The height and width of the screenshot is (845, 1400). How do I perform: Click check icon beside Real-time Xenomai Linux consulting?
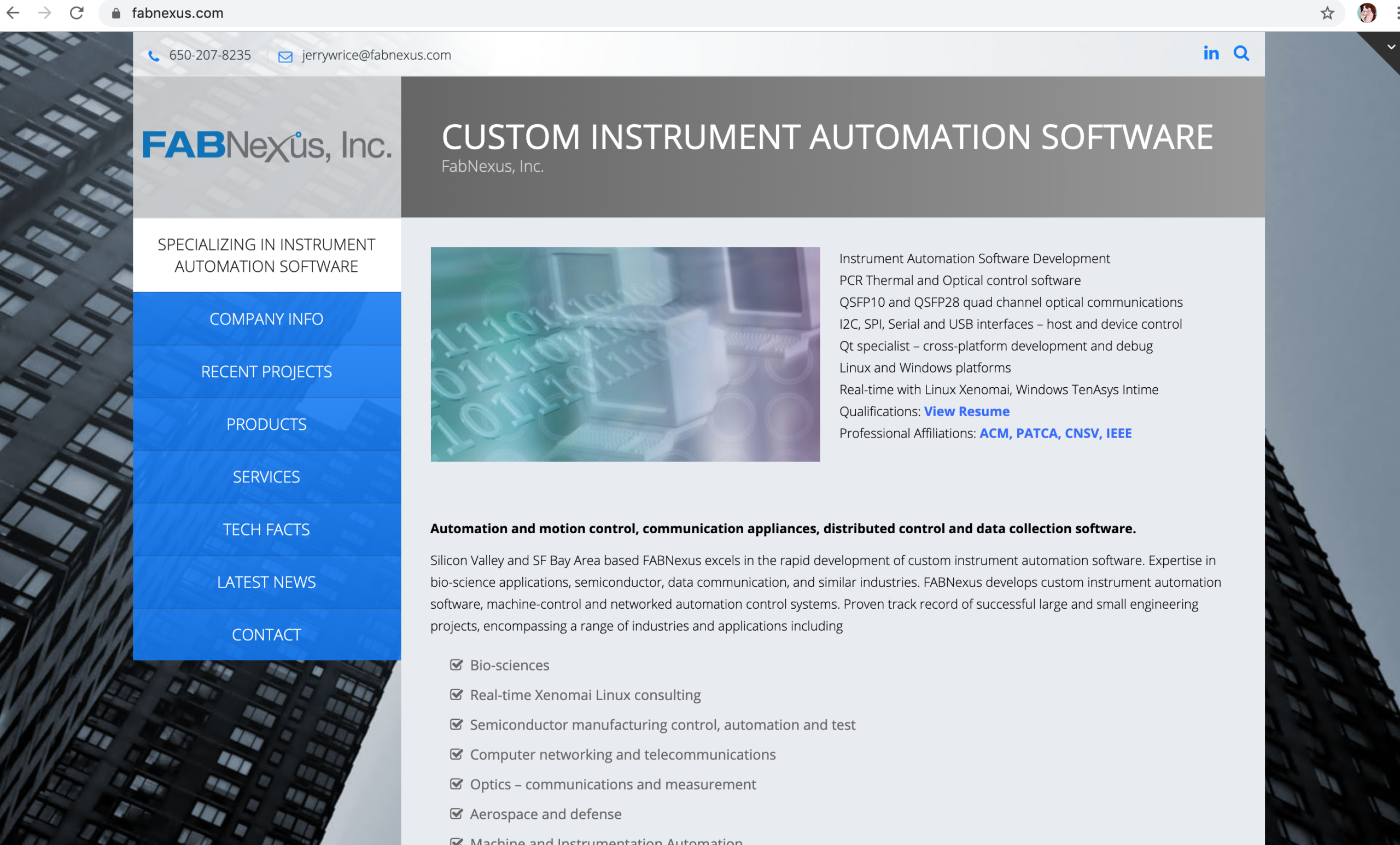456,695
